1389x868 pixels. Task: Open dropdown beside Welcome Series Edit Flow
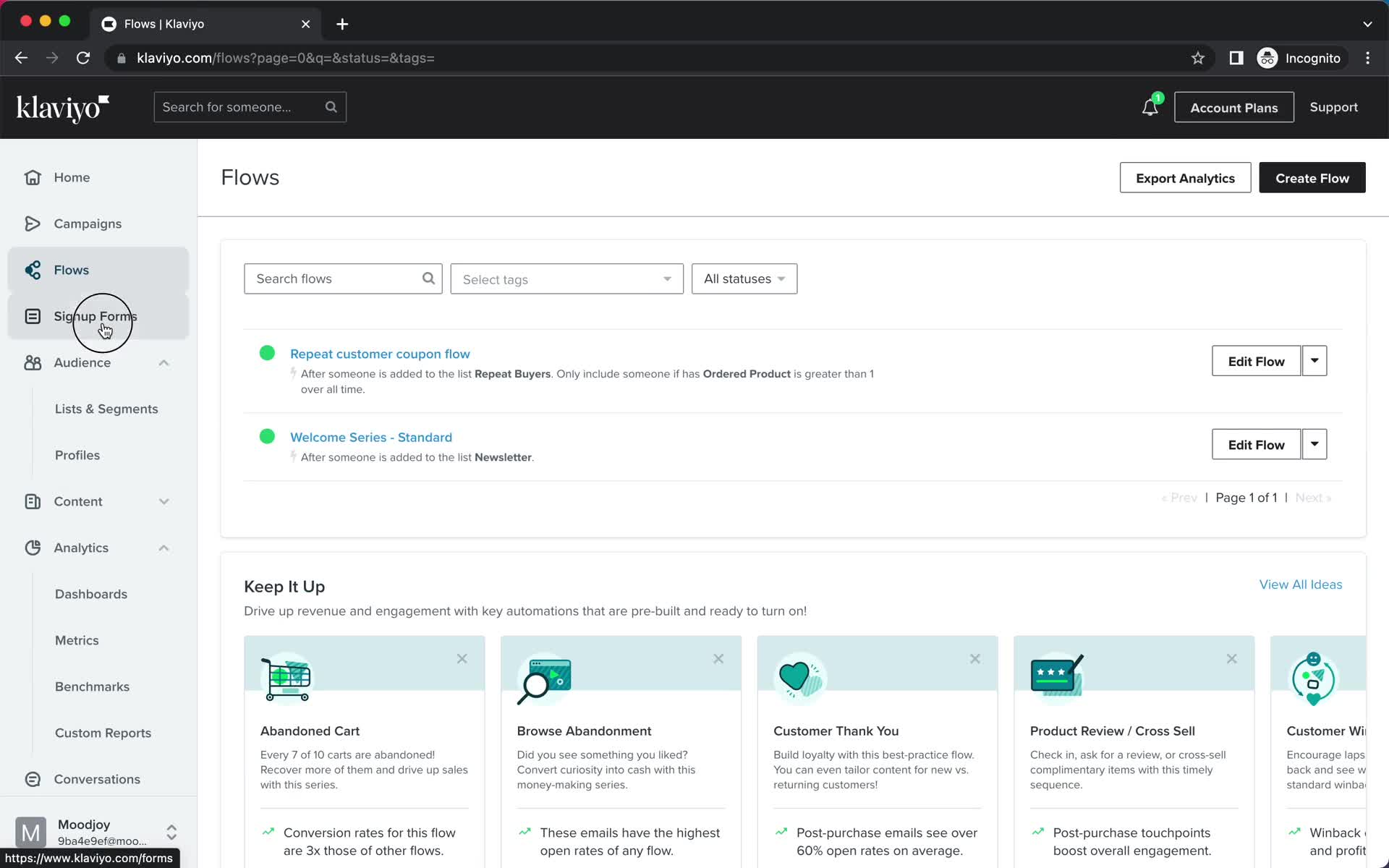pyautogui.click(x=1314, y=444)
